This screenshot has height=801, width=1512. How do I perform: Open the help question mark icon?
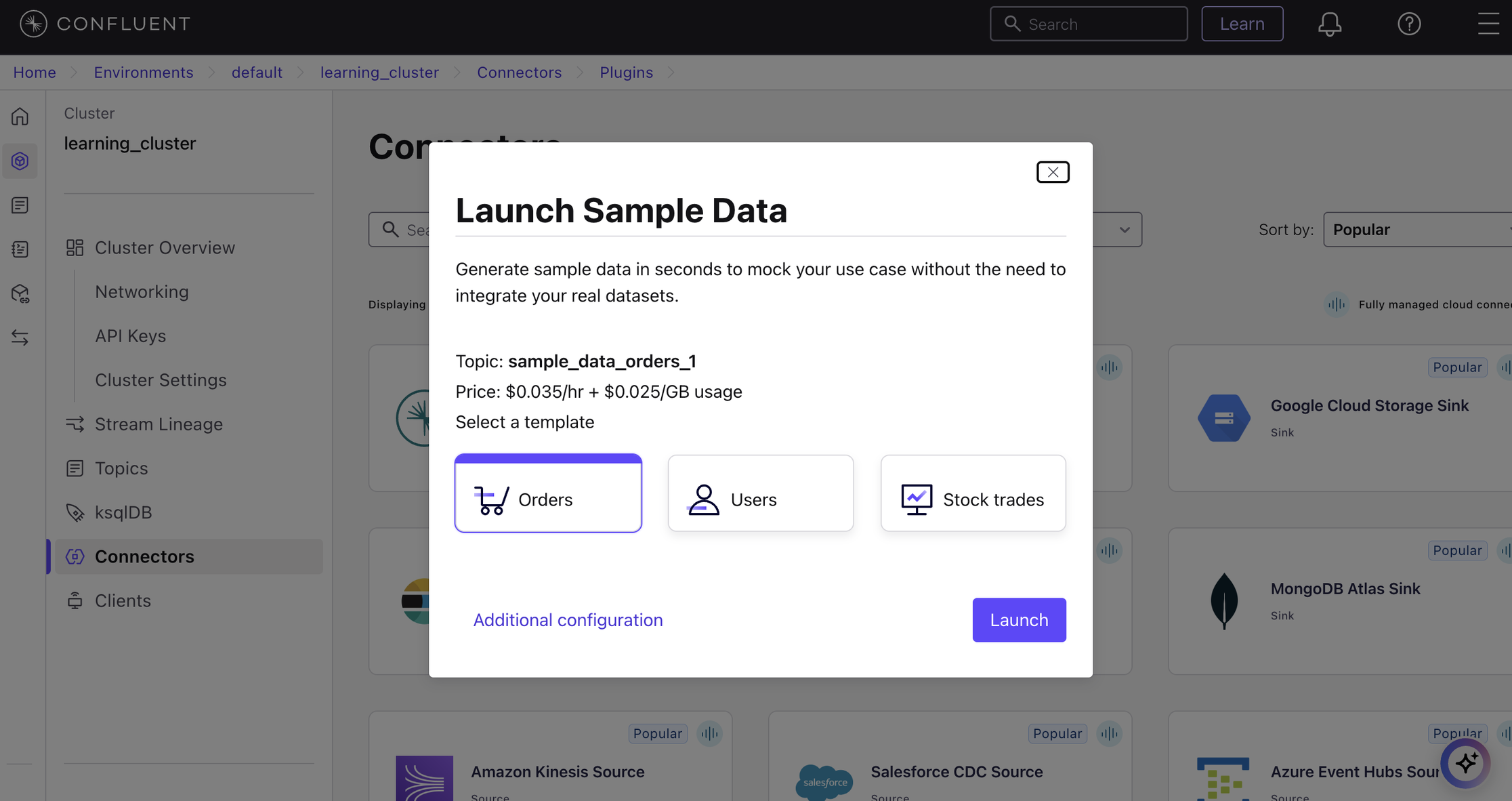tap(1409, 23)
